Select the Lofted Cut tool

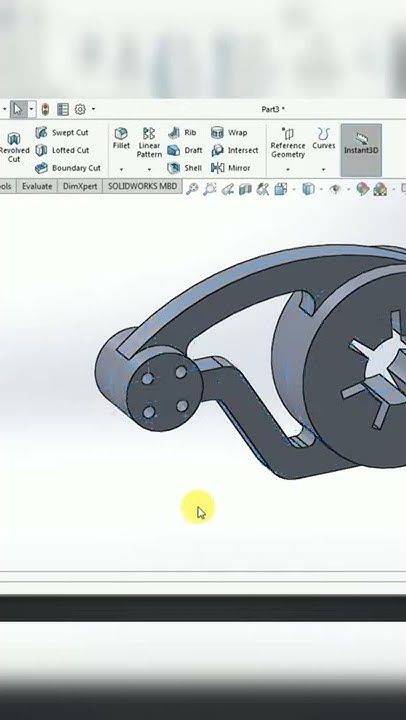click(x=62, y=150)
